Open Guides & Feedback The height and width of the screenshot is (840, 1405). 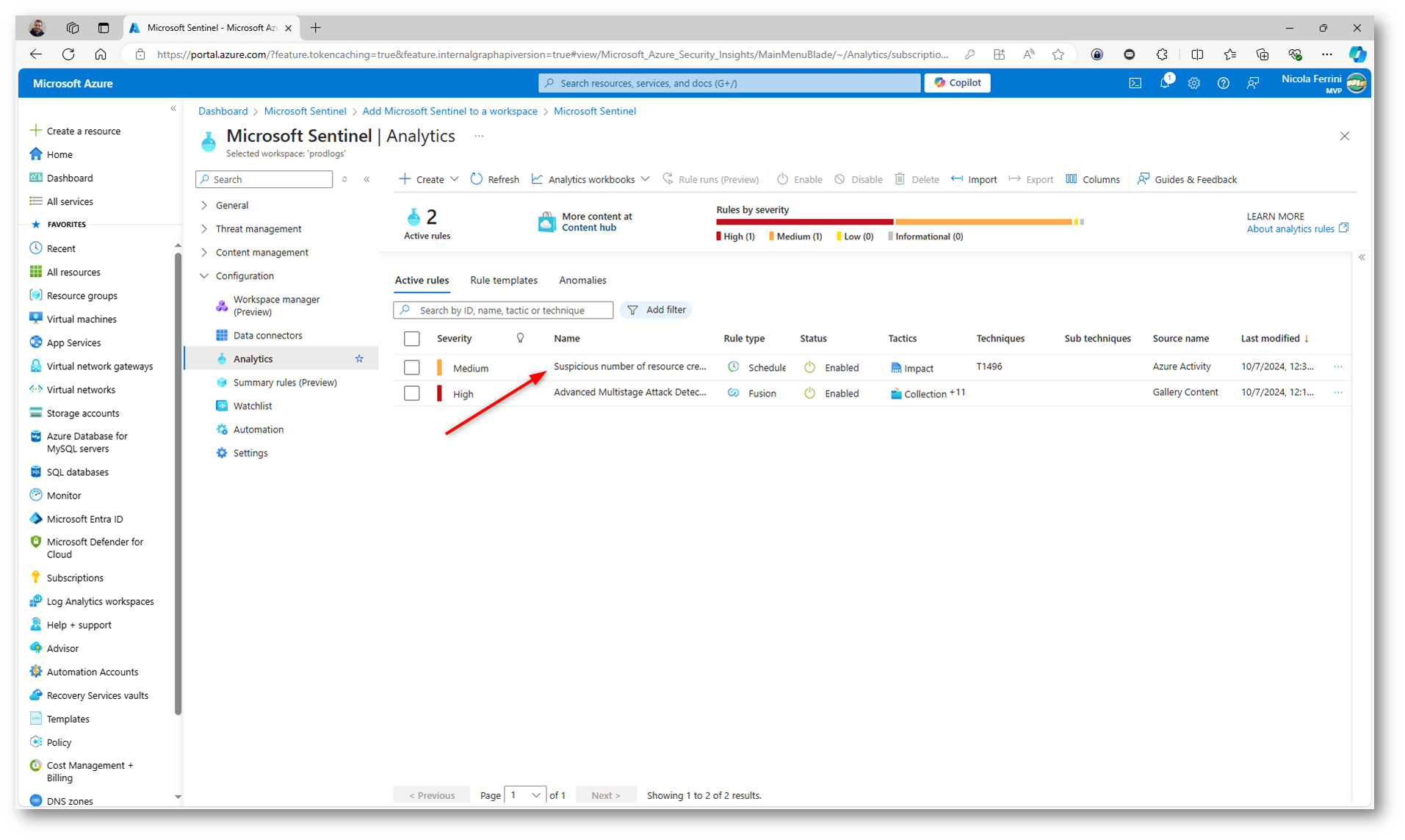pyautogui.click(x=1187, y=179)
